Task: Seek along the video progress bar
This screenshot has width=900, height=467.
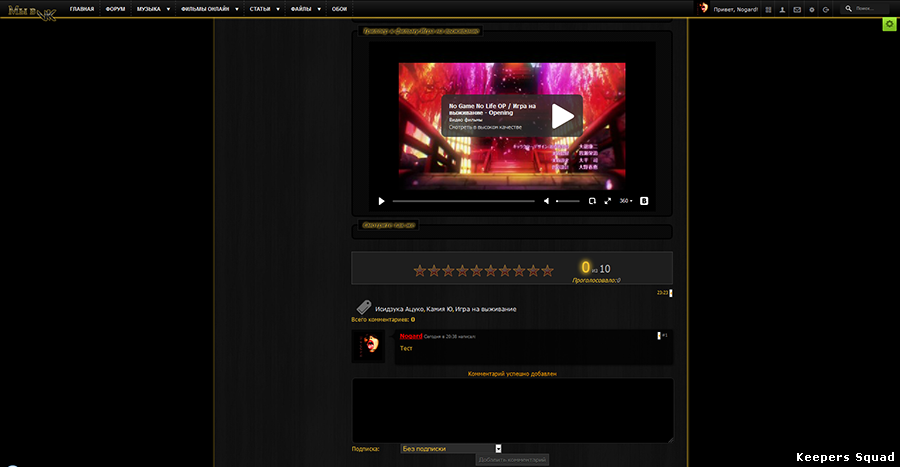Action: click(463, 201)
